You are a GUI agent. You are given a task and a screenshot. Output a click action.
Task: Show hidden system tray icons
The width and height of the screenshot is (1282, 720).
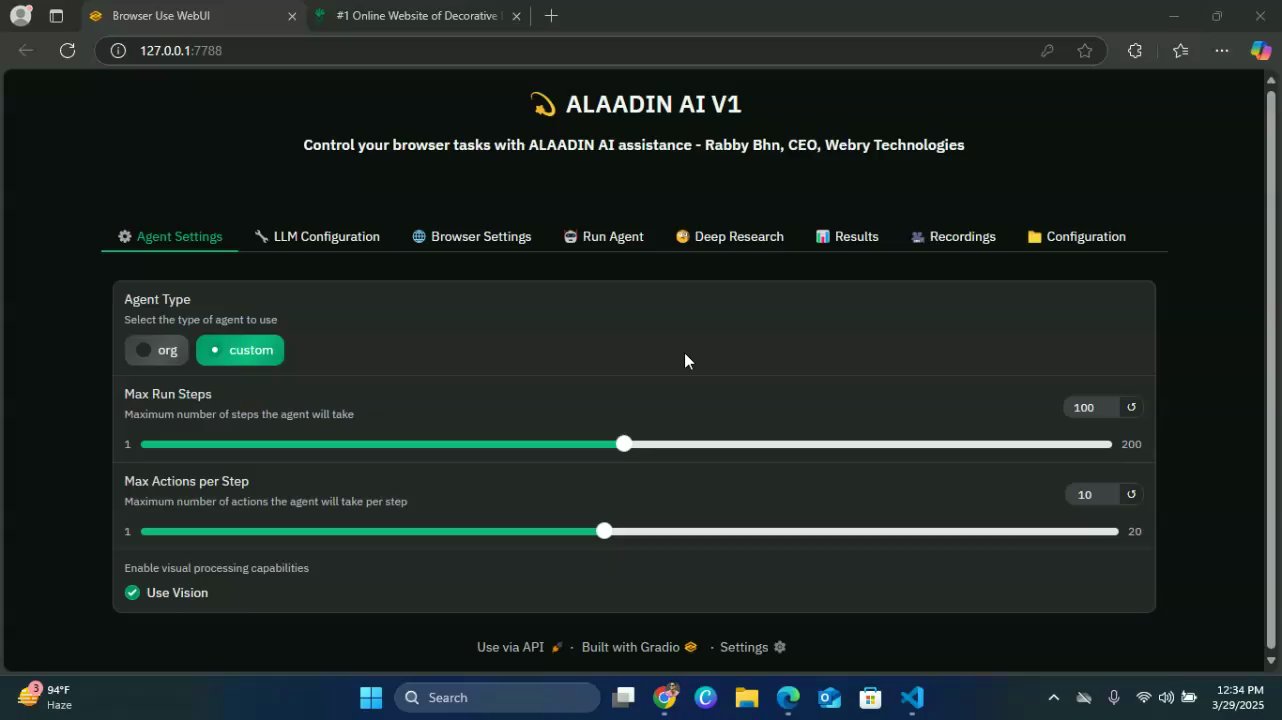[x=1053, y=697]
